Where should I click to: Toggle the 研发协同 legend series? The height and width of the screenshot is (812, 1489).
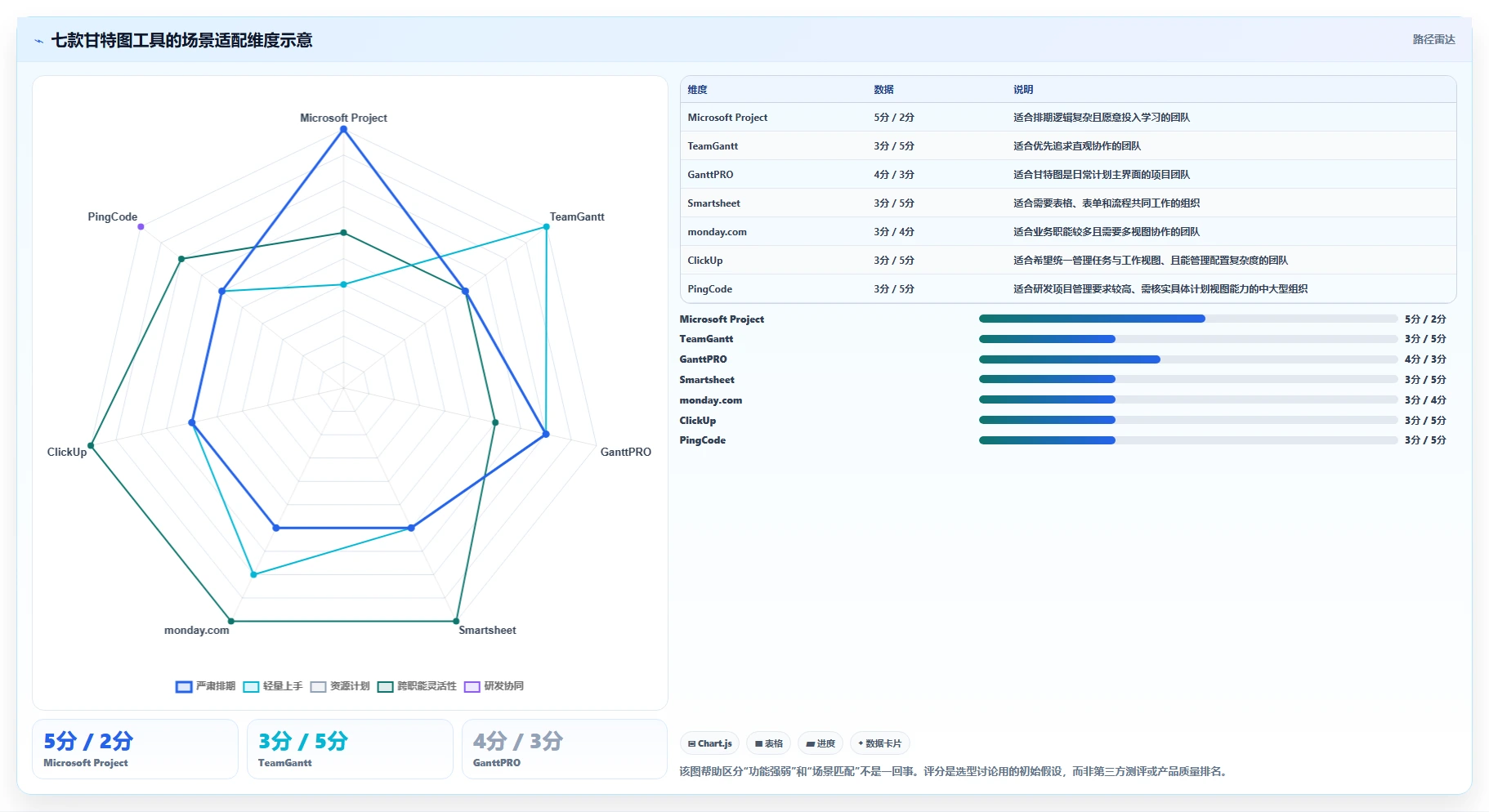point(494,686)
